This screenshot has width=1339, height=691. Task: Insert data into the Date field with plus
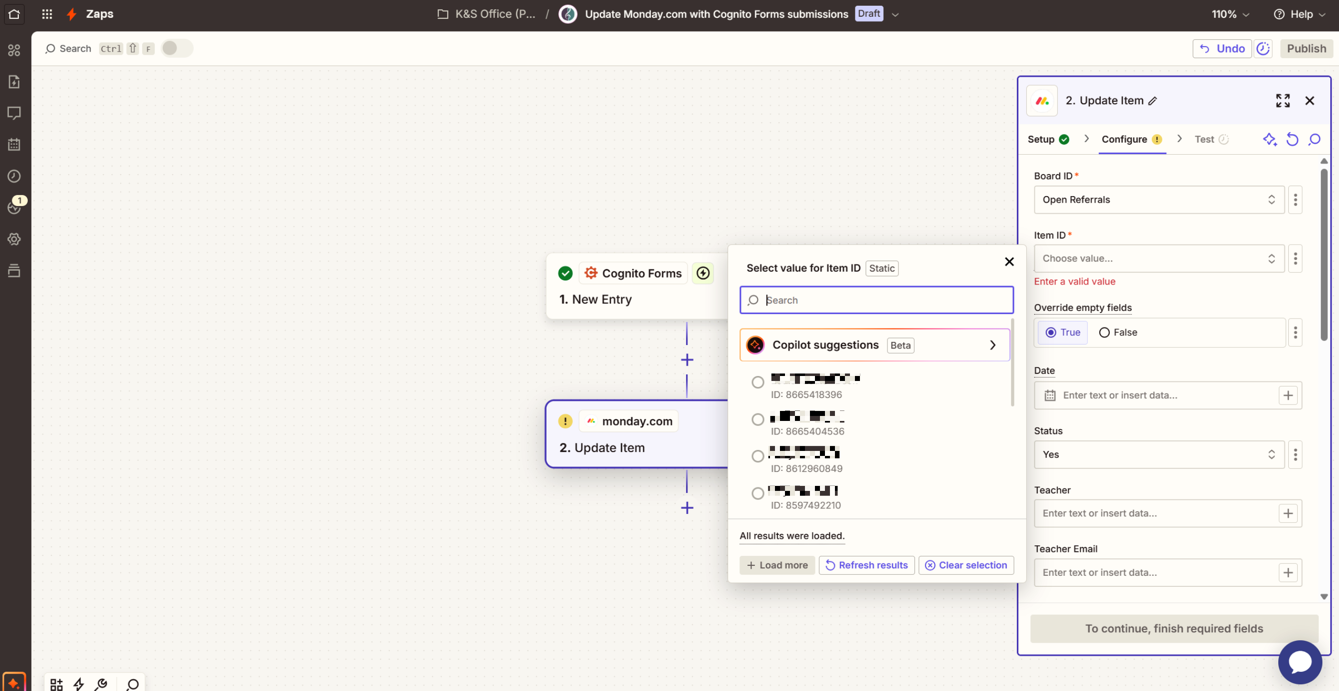(1288, 396)
